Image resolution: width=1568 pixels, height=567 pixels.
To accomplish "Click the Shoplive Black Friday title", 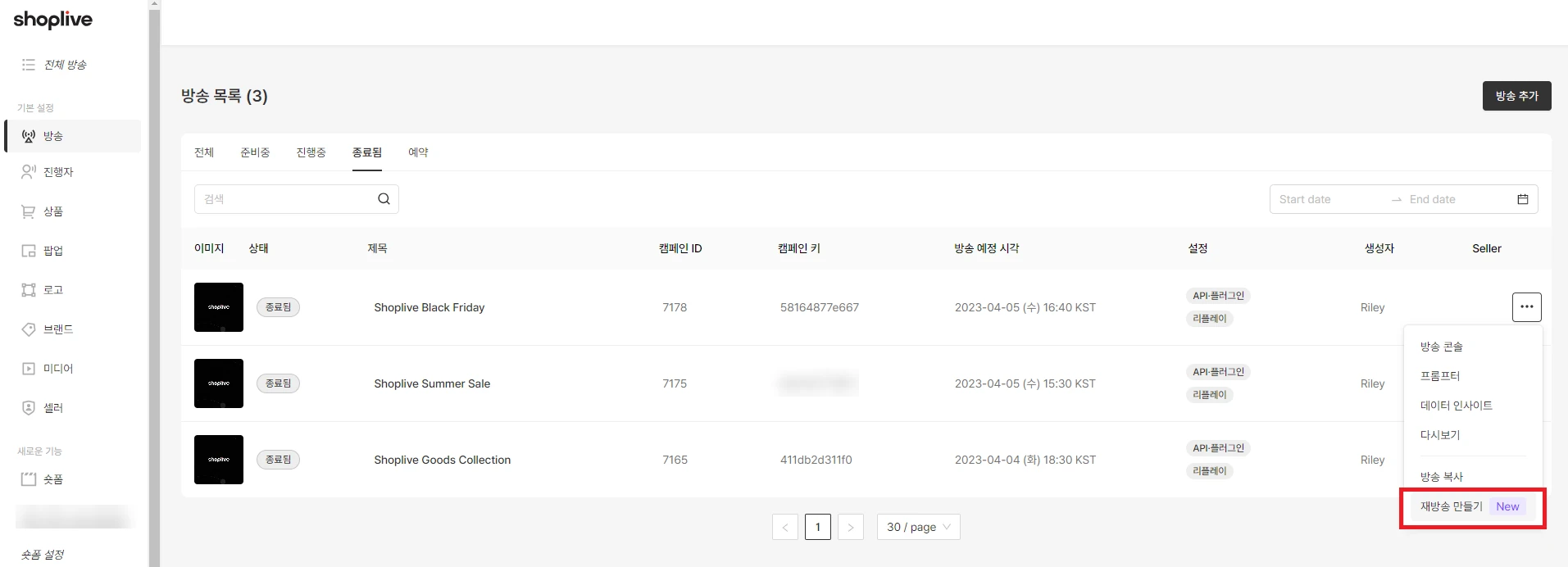I will [x=429, y=307].
